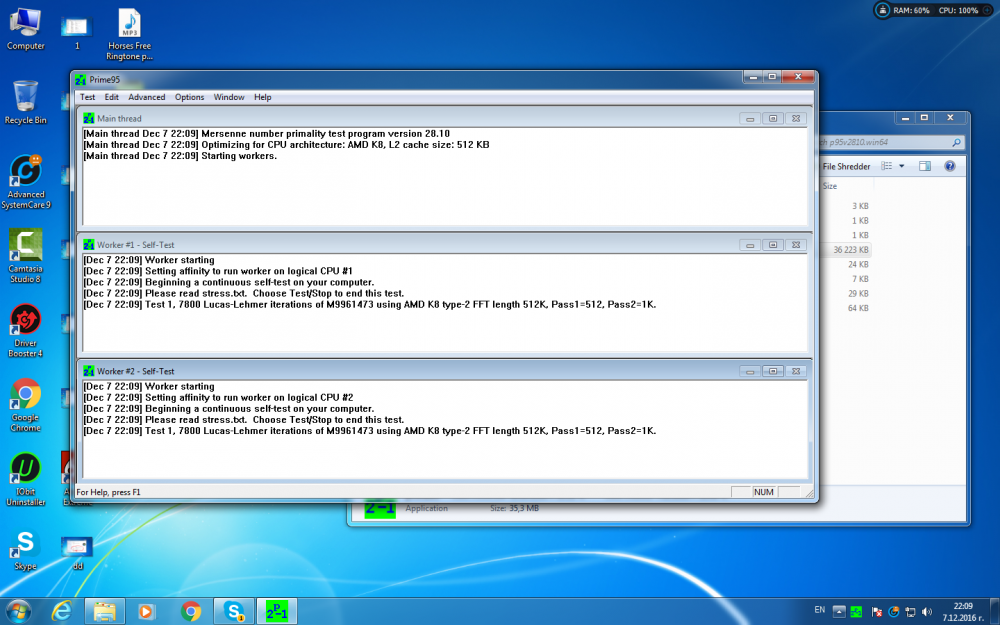Open the Explorer view options dropdown arrow

point(902,166)
